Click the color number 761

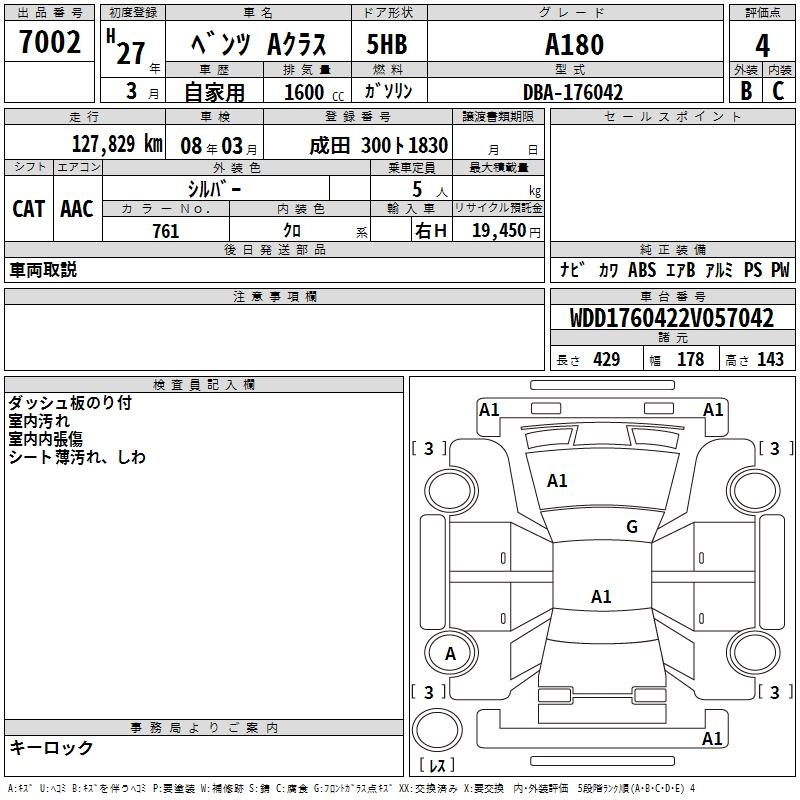pyautogui.click(x=166, y=231)
